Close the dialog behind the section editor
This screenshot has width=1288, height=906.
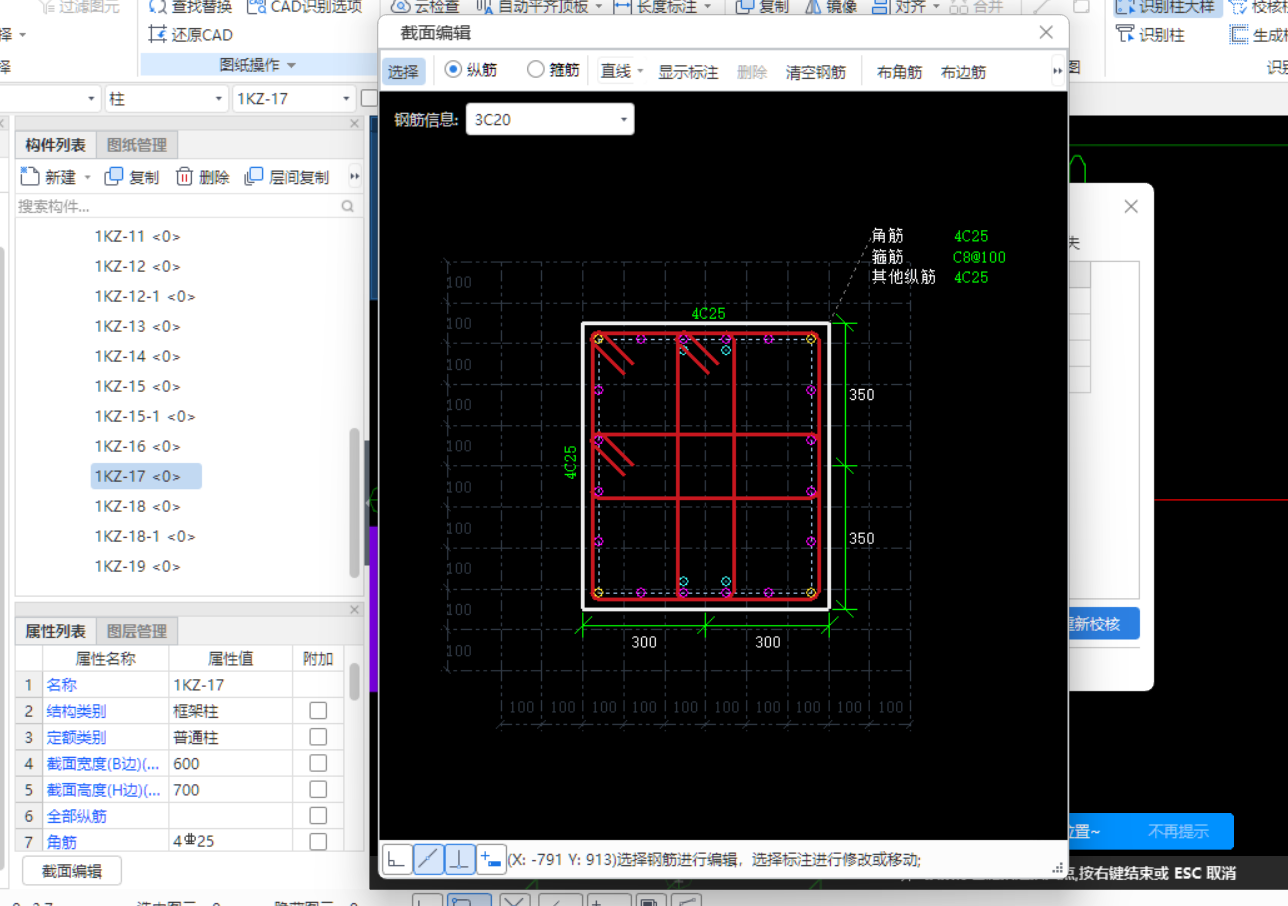1131,206
